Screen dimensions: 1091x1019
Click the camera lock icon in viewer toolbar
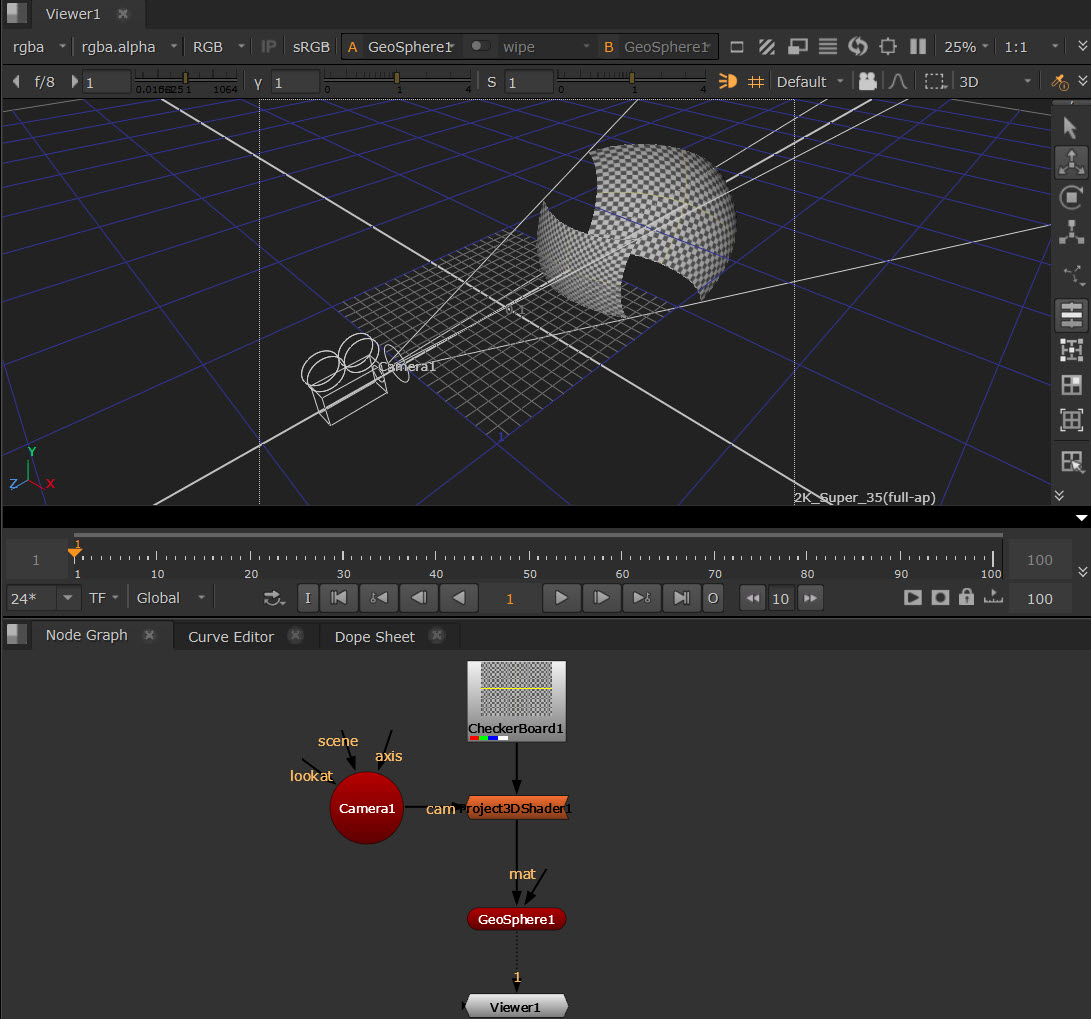pyautogui.click(x=867, y=82)
